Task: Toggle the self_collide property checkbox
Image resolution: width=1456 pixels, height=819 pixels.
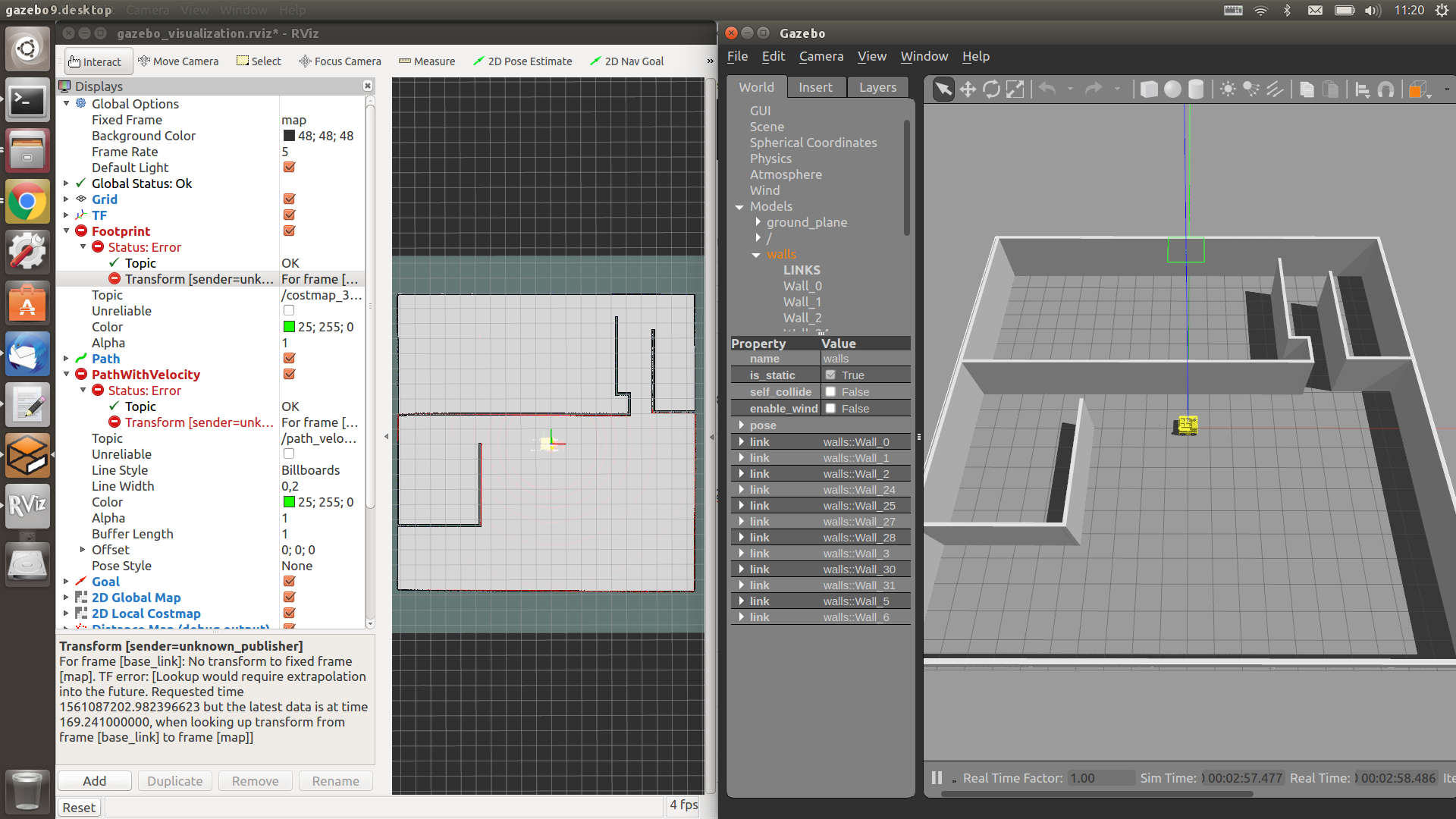Action: coord(831,392)
